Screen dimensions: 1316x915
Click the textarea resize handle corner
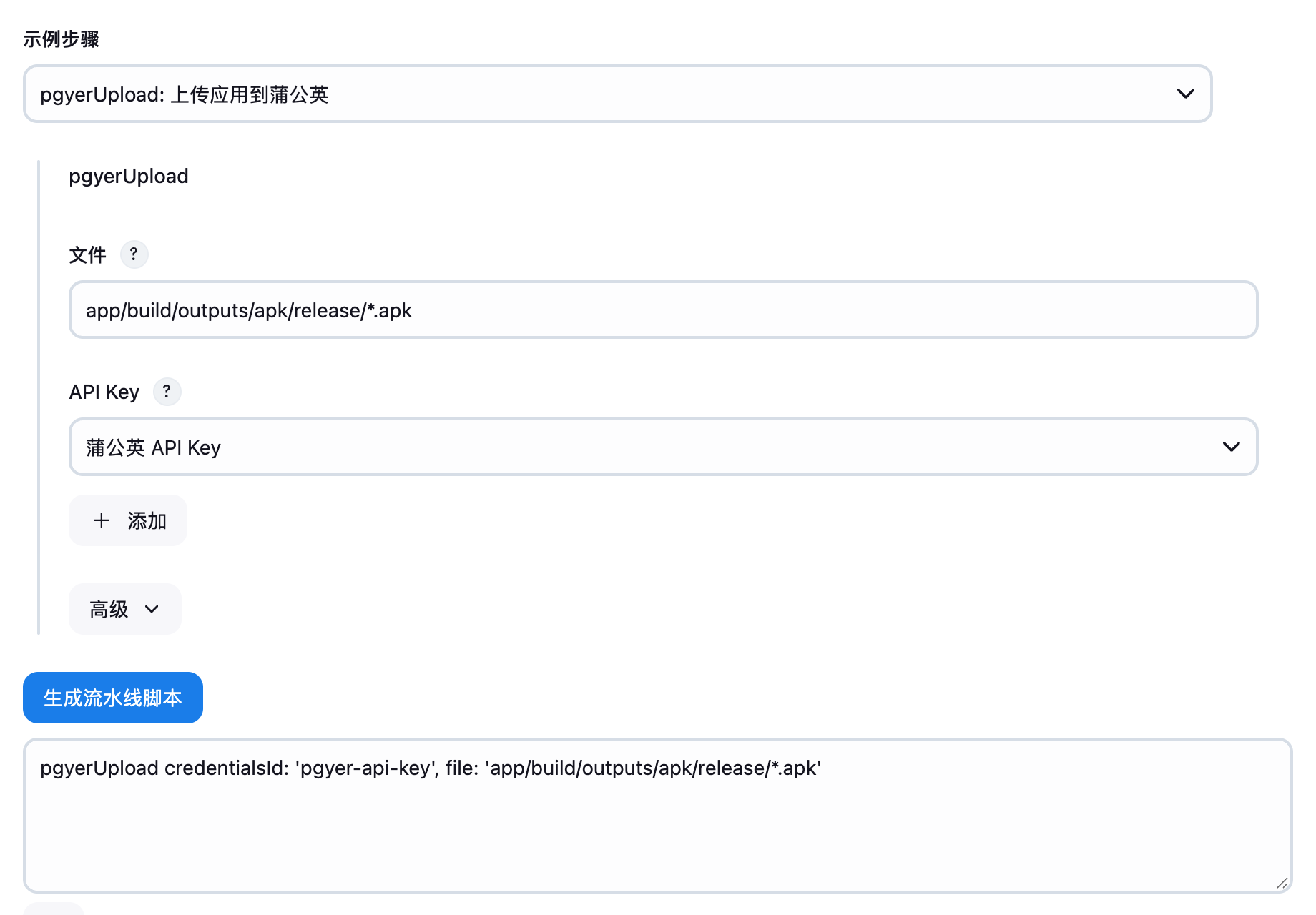pos(1282,883)
